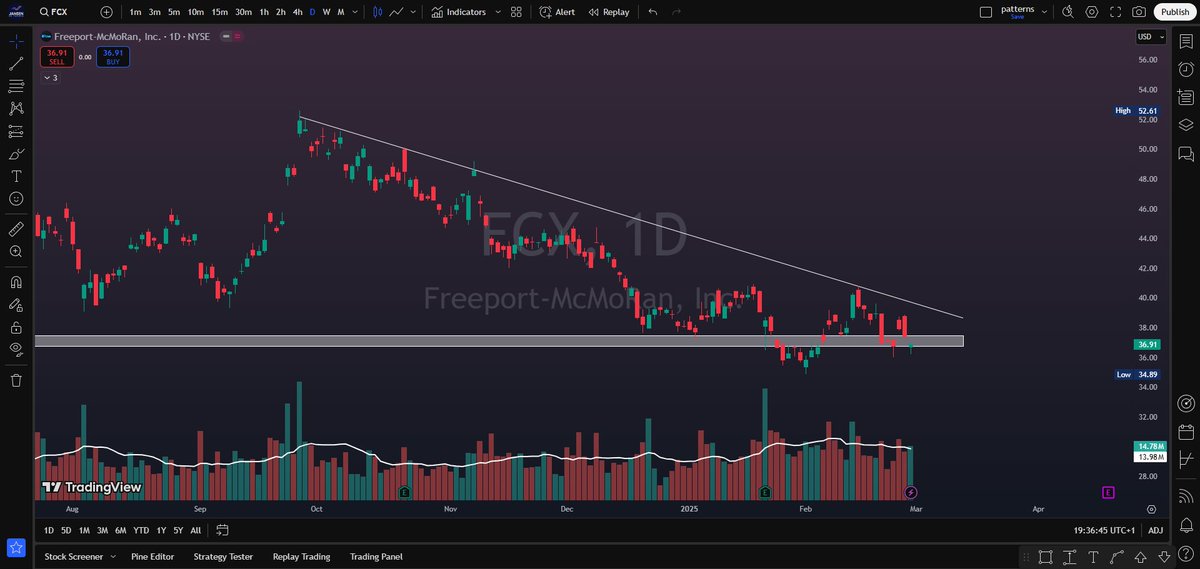Set date range to 3M
The height and width of the screenshot is (569, 1200).
(102, 530)
